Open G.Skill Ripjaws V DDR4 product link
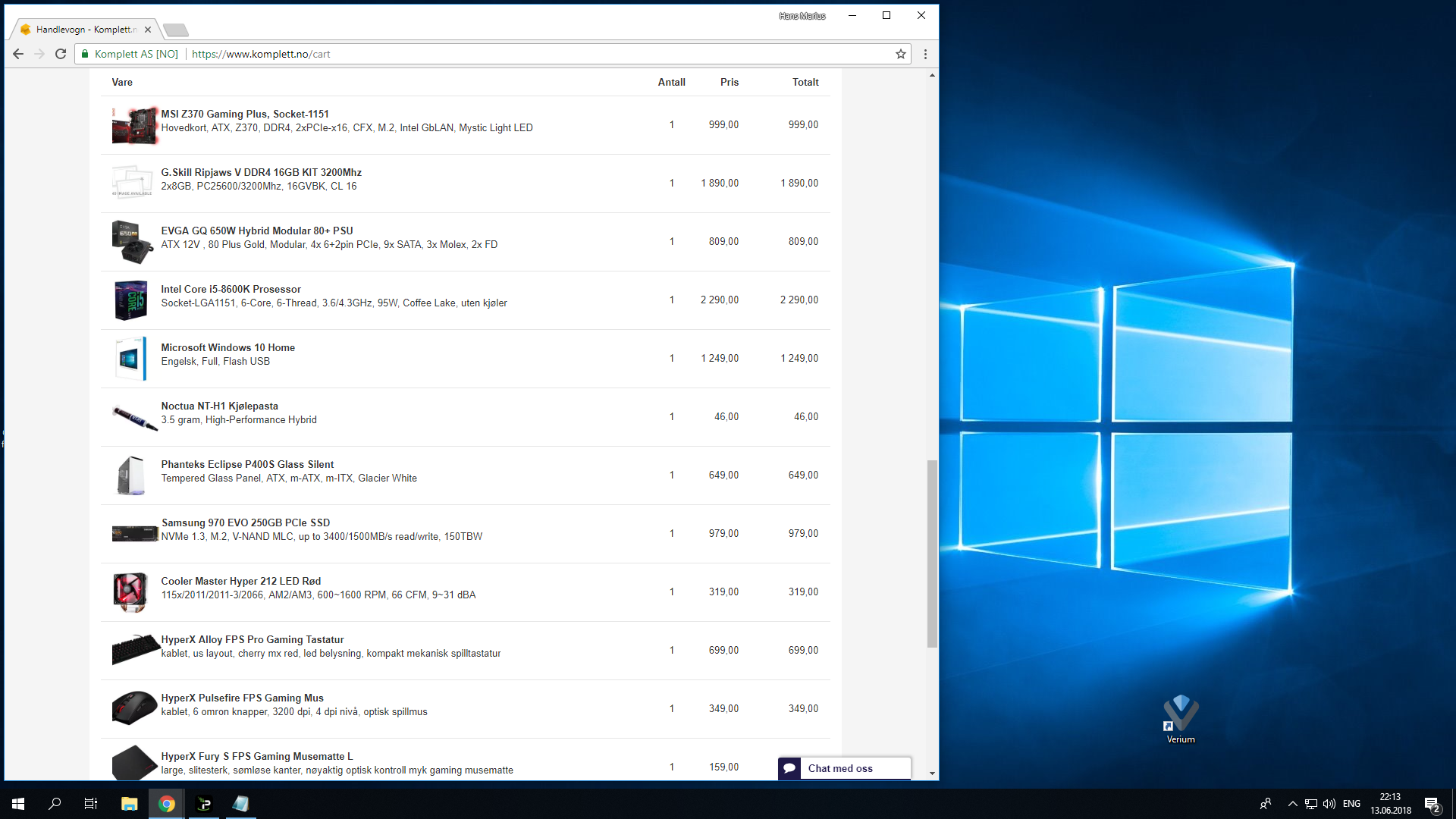This screenshot has height=819, width=1456. point(261,172)
